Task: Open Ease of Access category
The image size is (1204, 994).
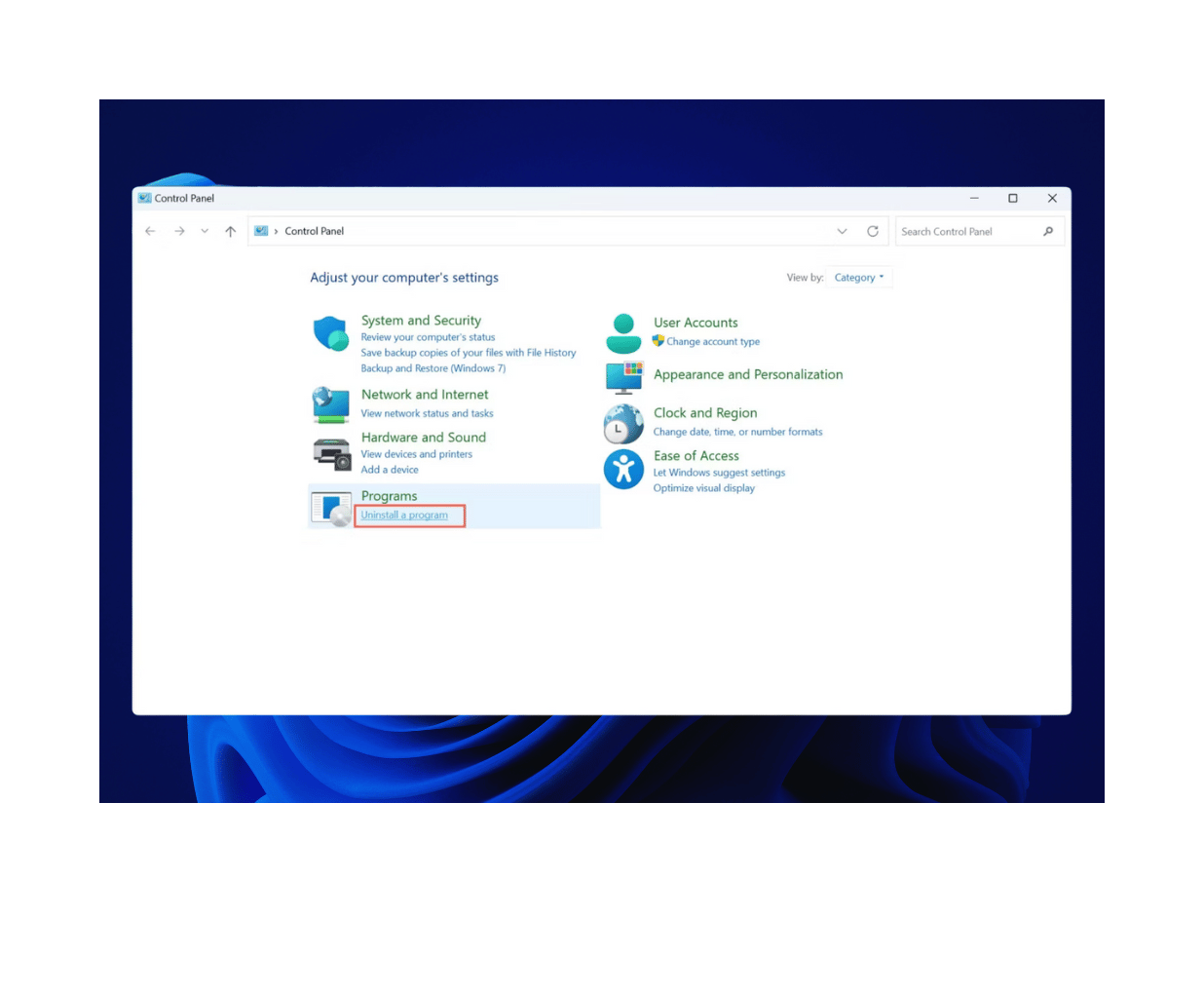Action: (x=696, y=456)
